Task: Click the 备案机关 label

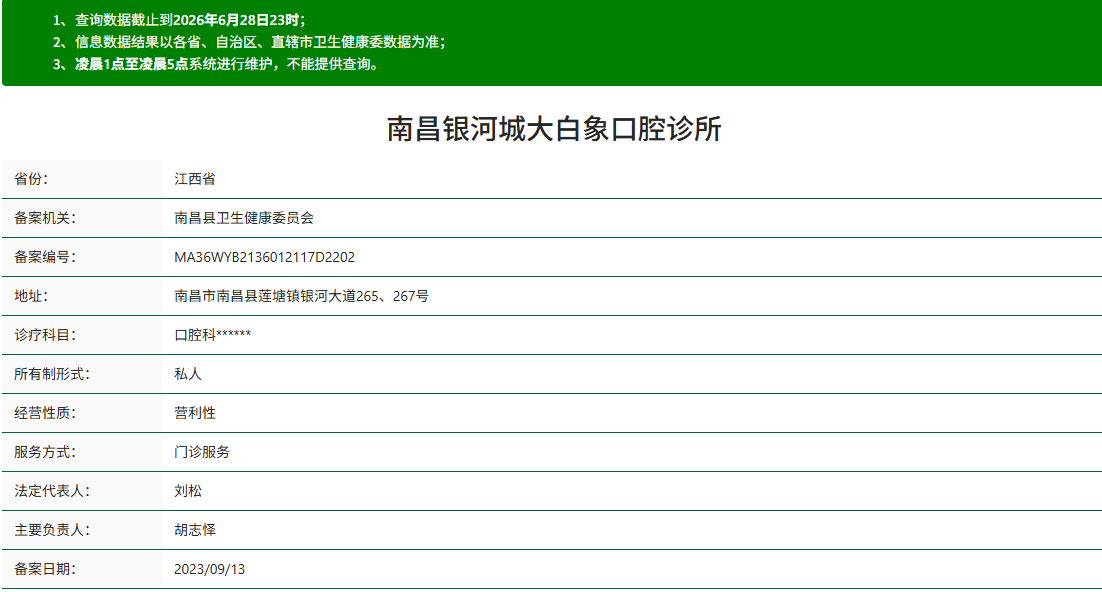Action: tap(45, 218)
